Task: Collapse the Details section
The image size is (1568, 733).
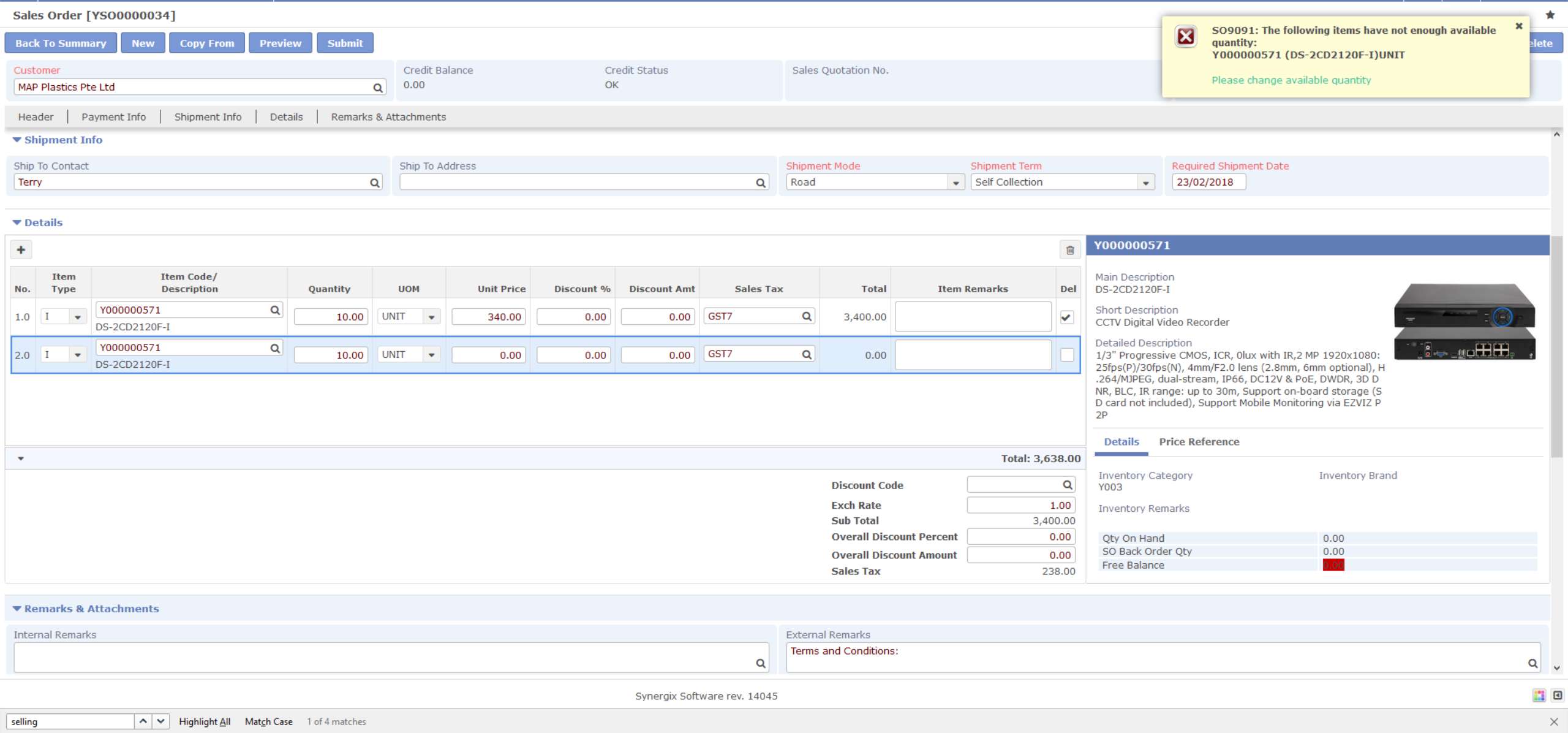Action: pos(17,222)
